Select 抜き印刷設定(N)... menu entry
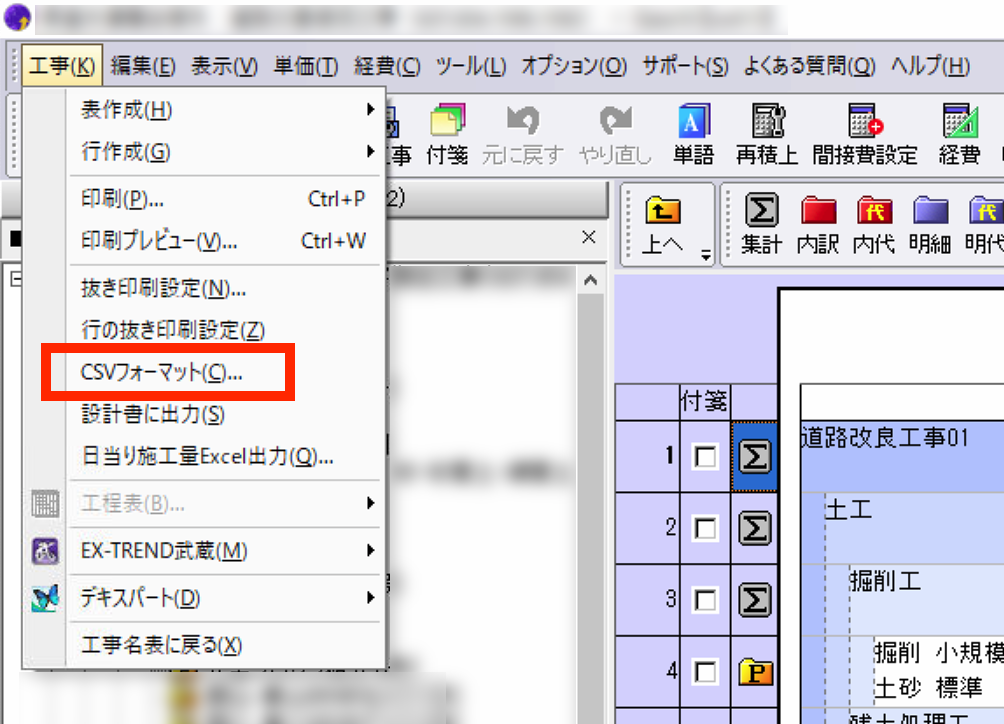The image size is (1004, 724). point(224,288)
